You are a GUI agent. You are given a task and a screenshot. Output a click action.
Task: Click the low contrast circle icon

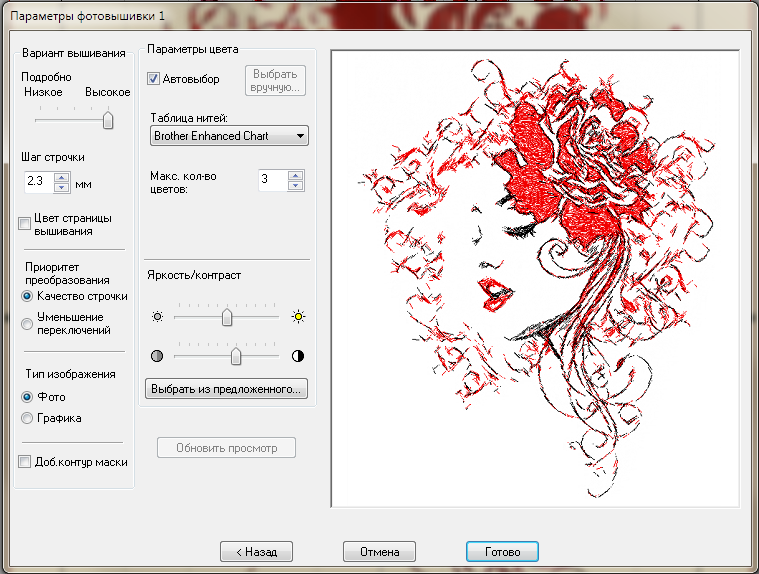coord(157,356)
